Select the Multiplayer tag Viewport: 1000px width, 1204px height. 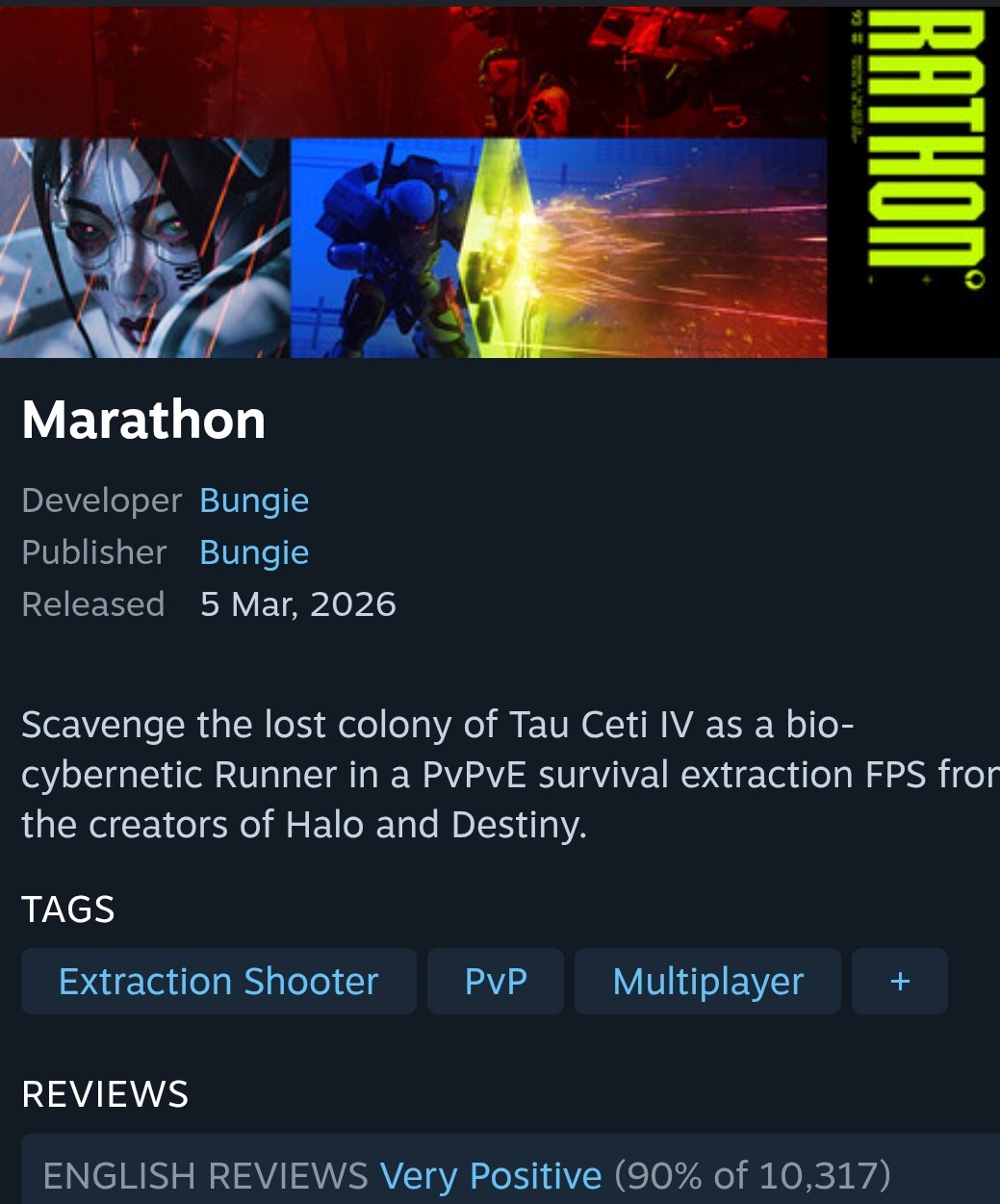[x=707, y=982]
